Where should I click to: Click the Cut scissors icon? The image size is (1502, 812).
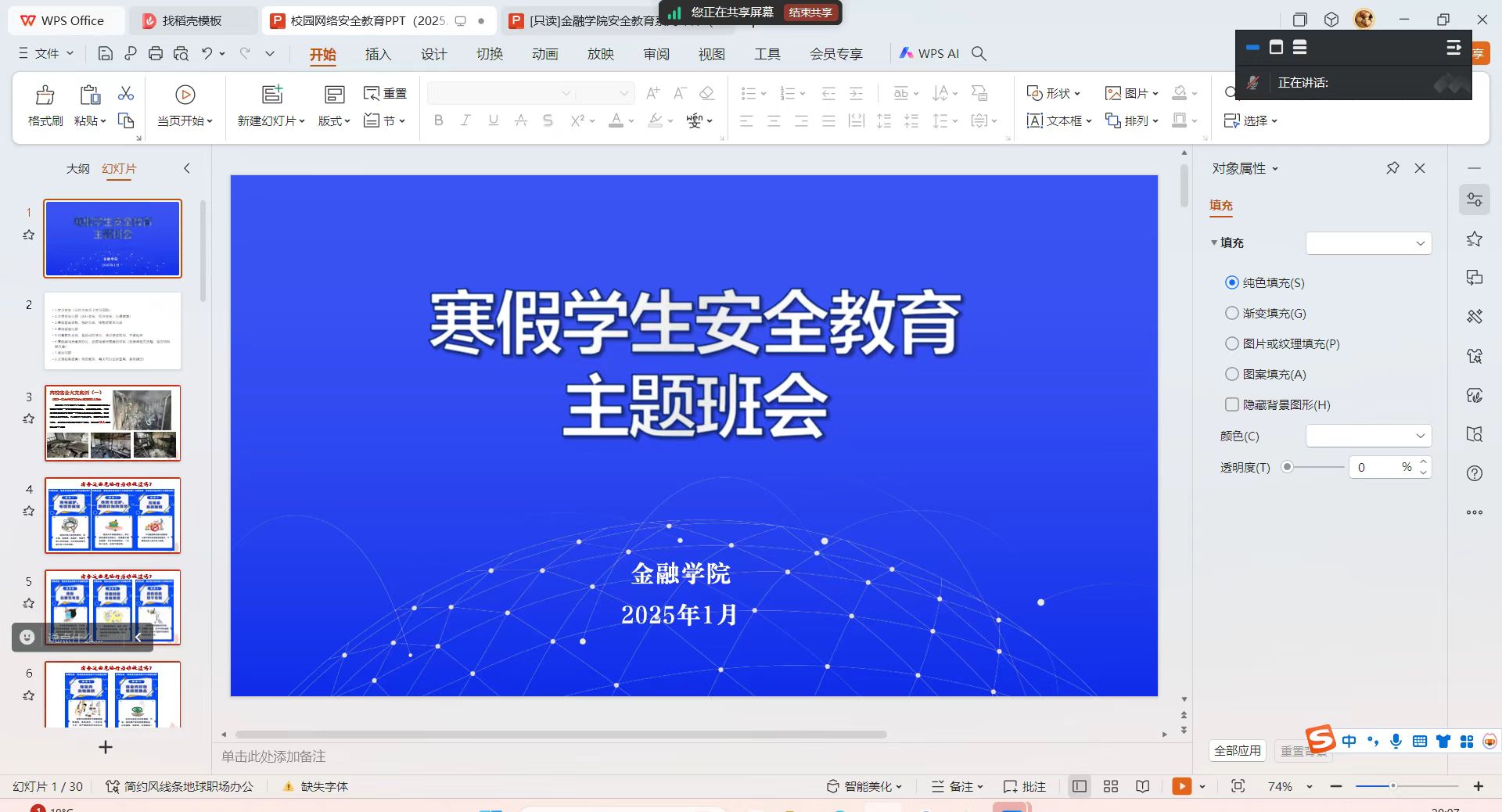[x=126, y=94]
